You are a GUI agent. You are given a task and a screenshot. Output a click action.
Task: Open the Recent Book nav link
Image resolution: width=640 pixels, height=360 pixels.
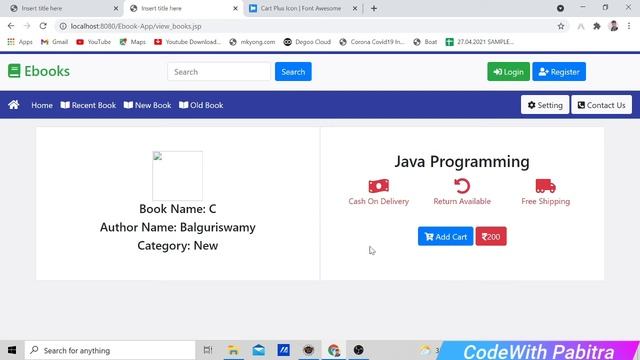click(x=88, y=105)
